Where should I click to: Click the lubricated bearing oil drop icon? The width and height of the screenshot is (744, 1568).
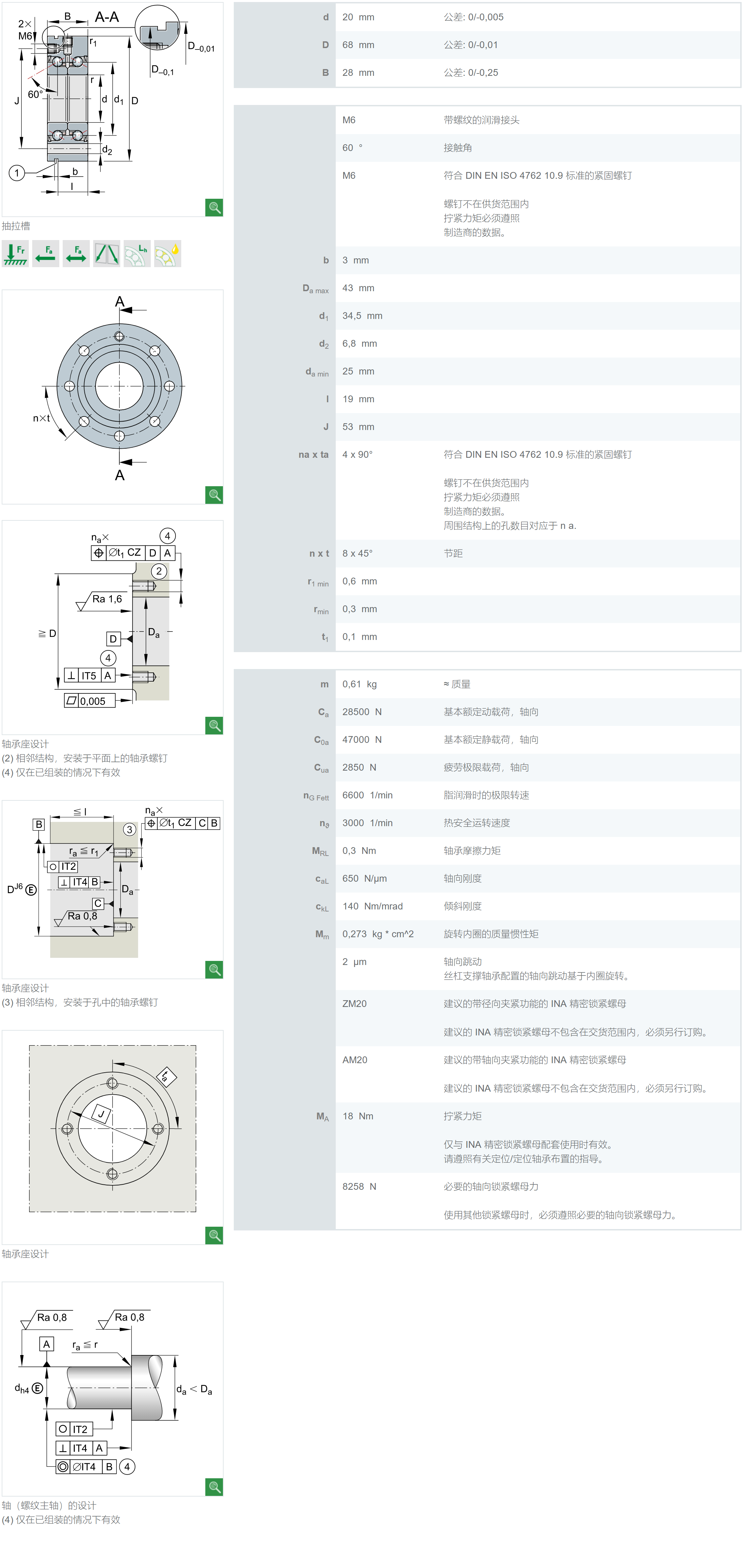(x=167, y=254)
